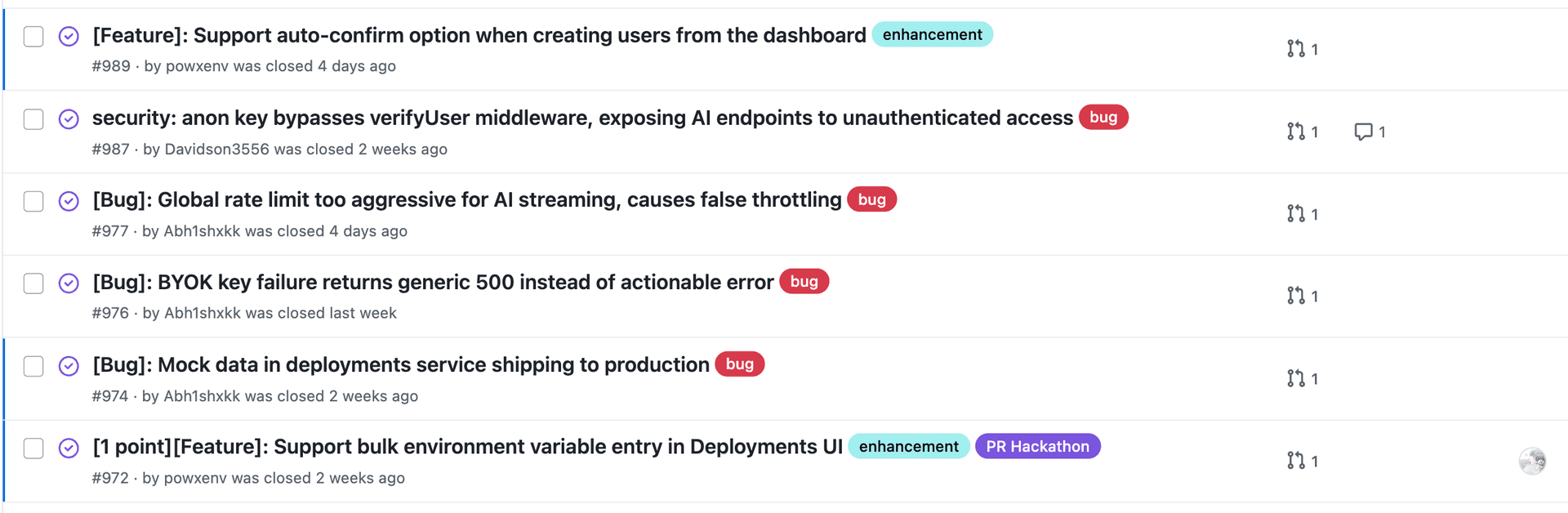Click linked pull request icon for issue #989
This screenshot has height=513, width=1568.
point(1302,49)
